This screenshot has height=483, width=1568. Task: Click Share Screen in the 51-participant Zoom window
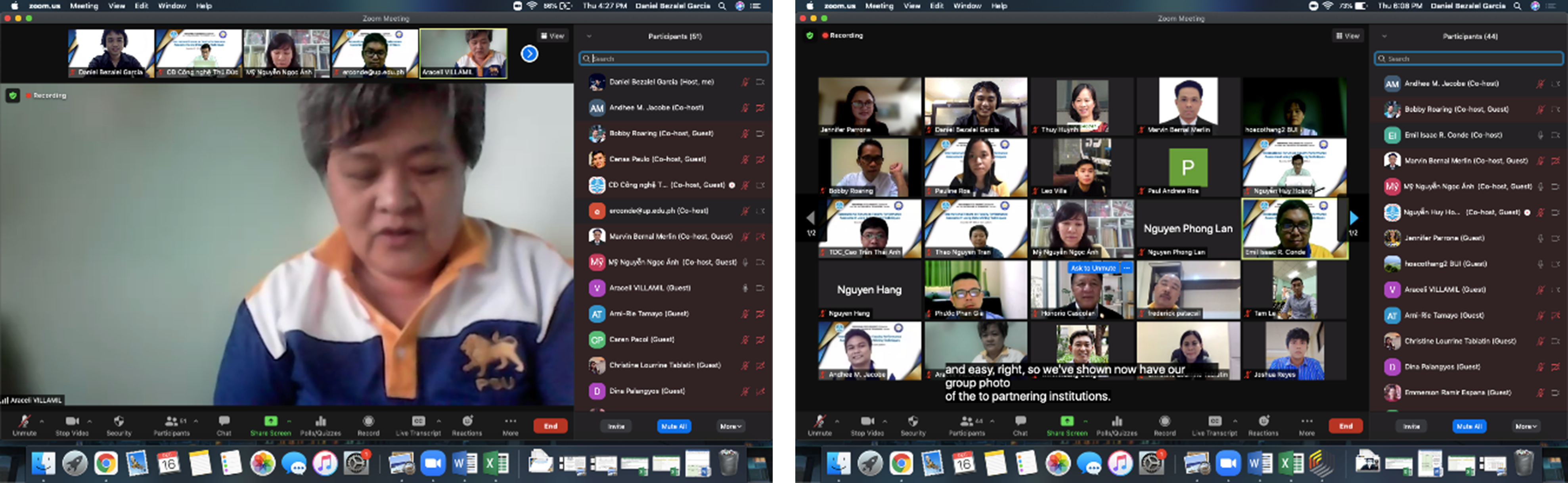click(x=270, y=425)
